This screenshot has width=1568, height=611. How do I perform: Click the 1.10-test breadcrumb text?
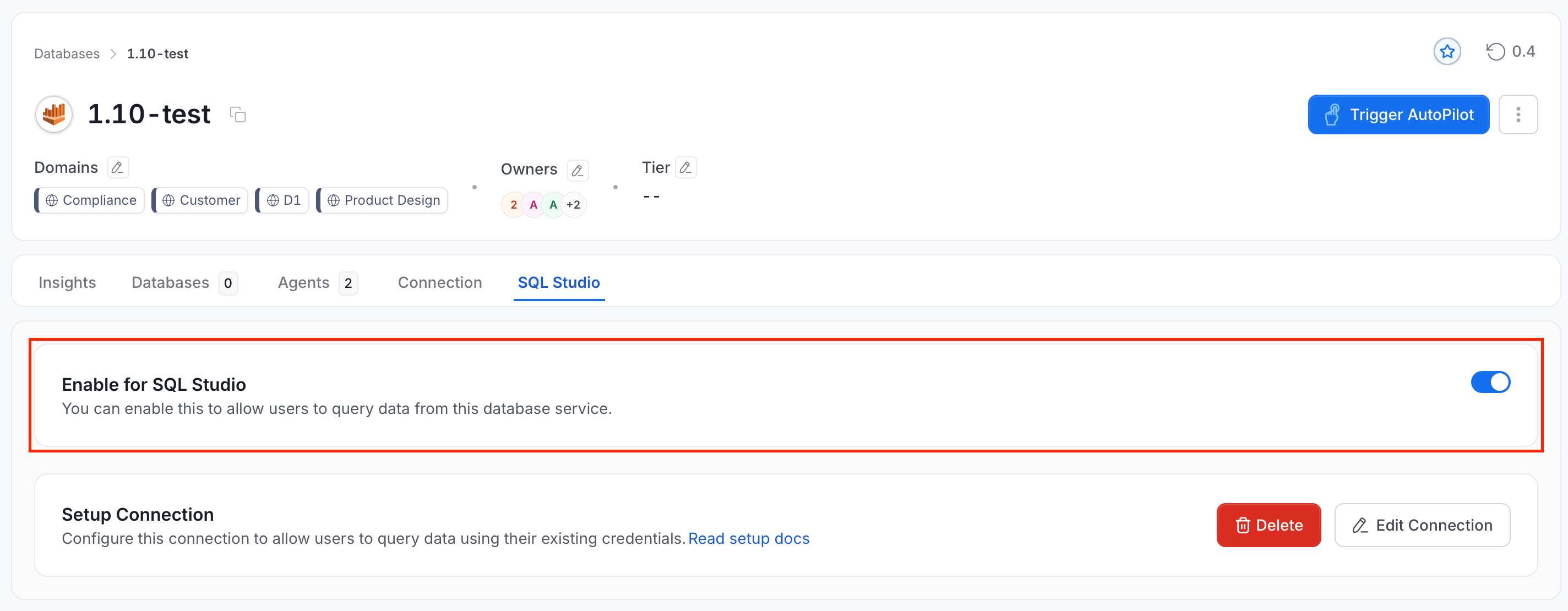(157, 53)
